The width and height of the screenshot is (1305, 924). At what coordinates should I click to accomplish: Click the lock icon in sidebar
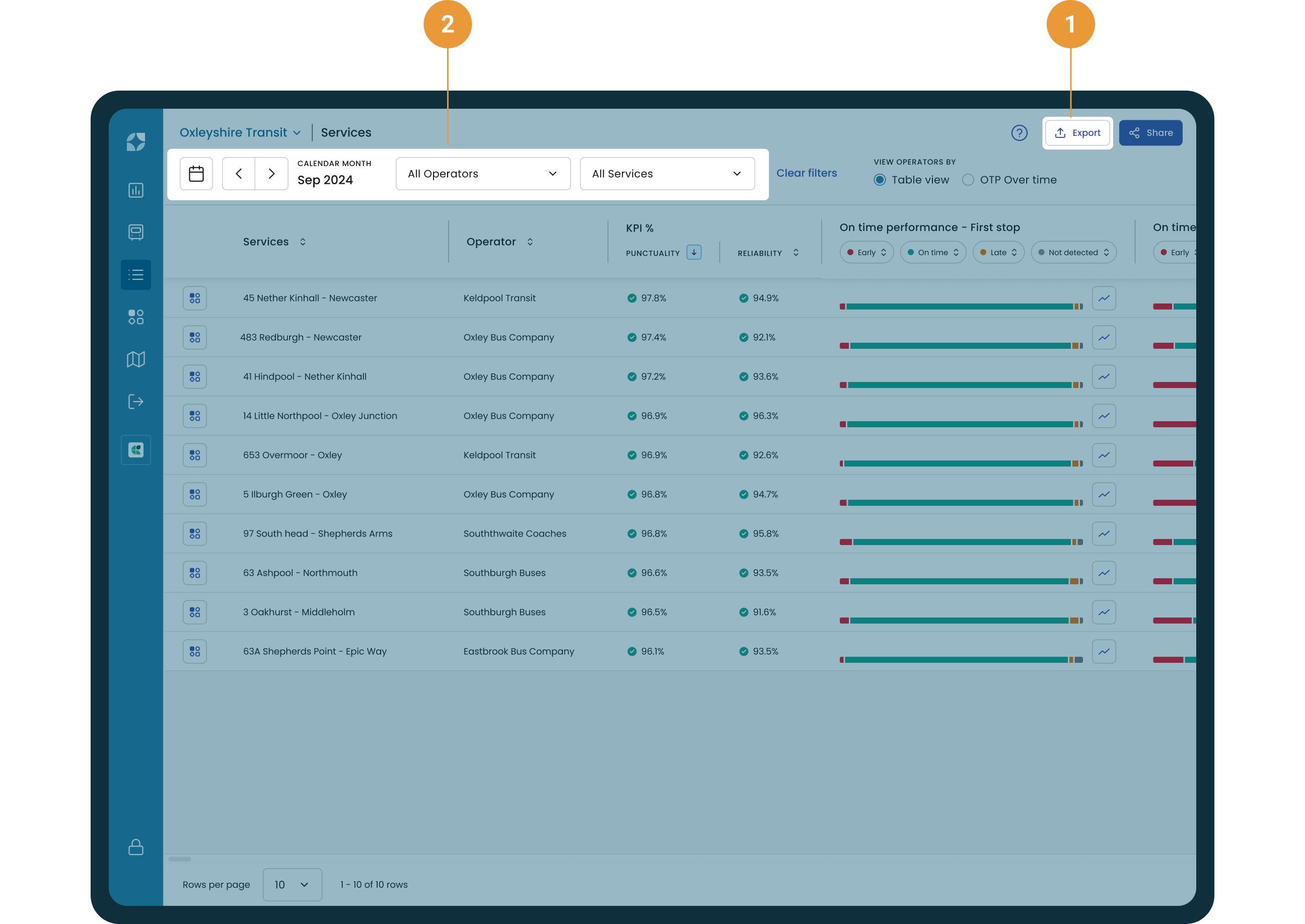135,846
